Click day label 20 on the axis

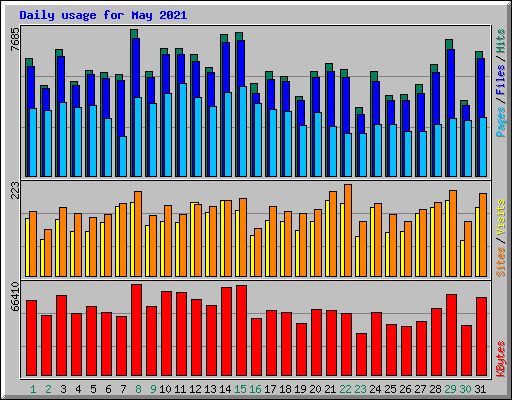[x=315, y=389]
